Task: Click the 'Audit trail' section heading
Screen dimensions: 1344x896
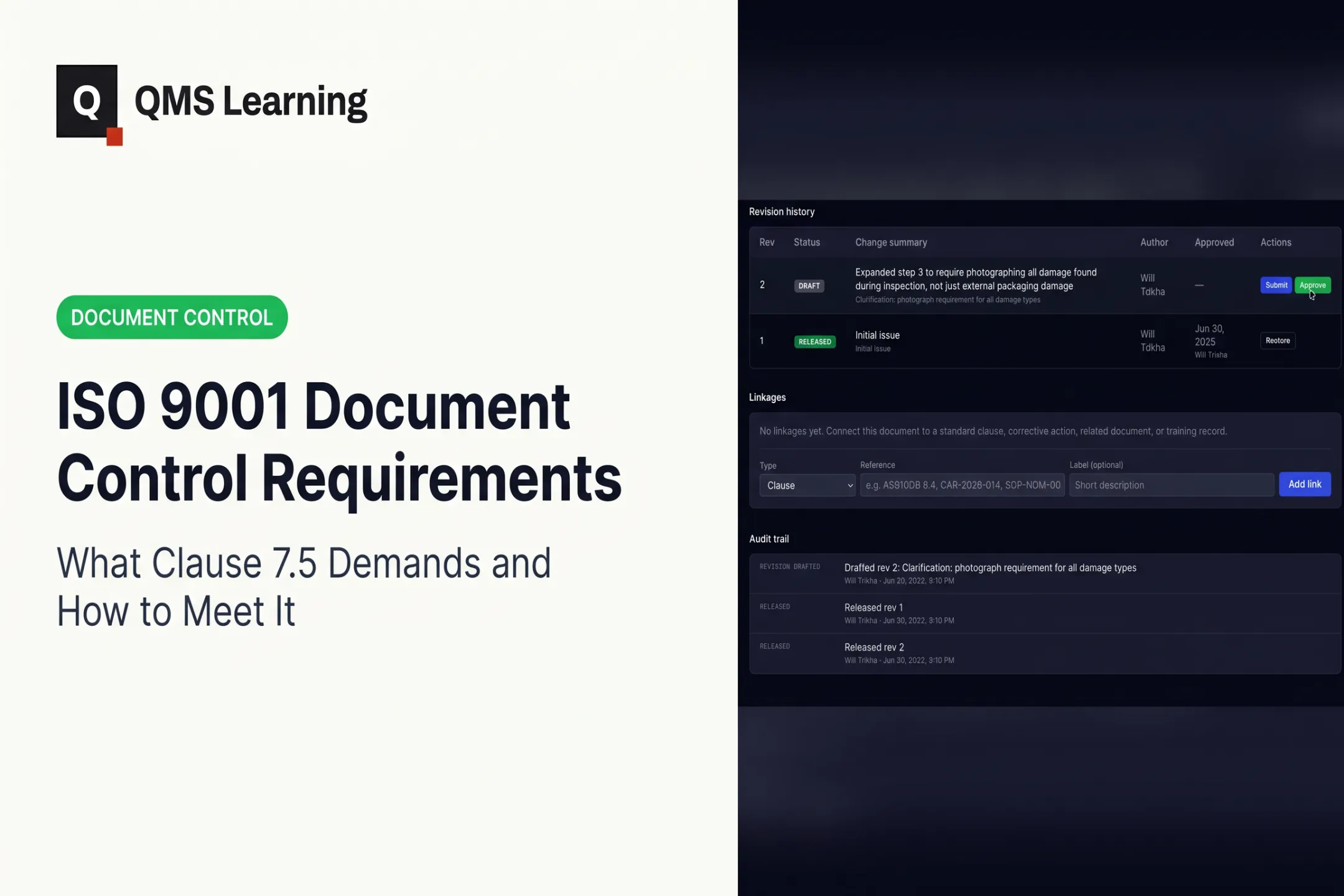Action: (768, 539)
